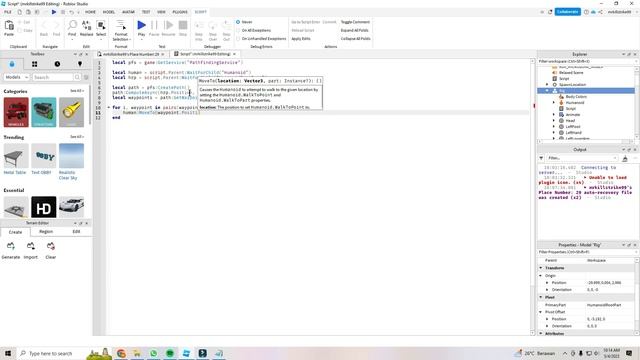Image resolution: width=640 pixels, height=360 pixels.
Task: Collapse the Pivot properties section
Action: pyautogui.click(x=541, y=297)
